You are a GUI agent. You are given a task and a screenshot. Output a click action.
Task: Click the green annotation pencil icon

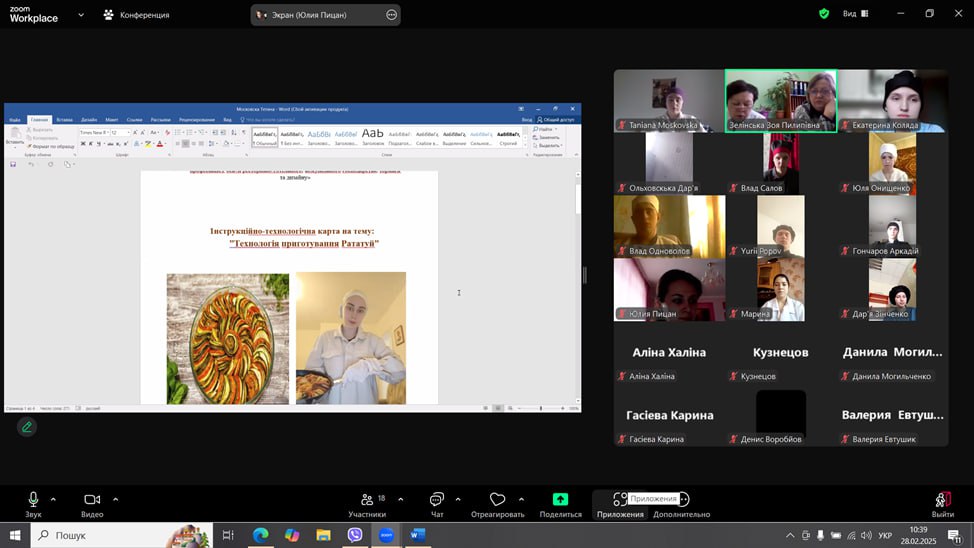tap(27, 427)
